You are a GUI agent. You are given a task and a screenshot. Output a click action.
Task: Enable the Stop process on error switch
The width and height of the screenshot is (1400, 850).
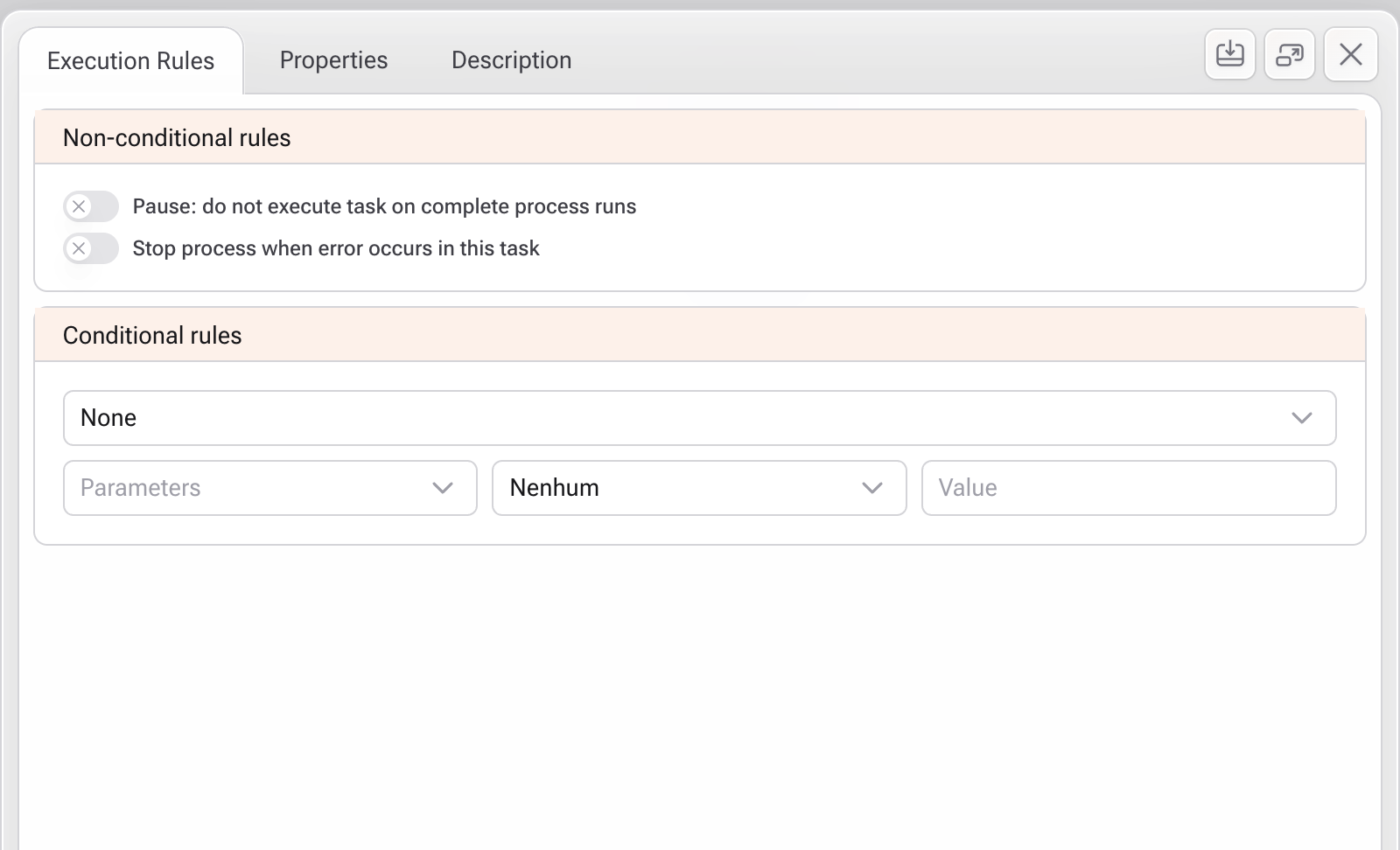point(91,248)
